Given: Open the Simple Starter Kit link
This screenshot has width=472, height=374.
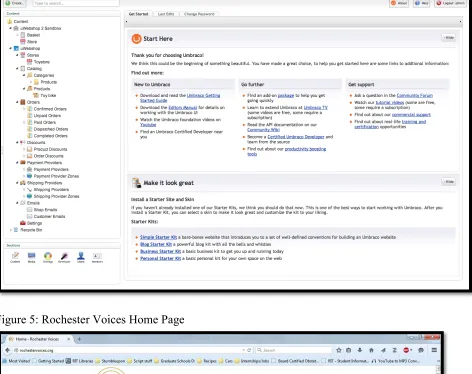Looking at the screenshot, I should (x=158, y=237).
